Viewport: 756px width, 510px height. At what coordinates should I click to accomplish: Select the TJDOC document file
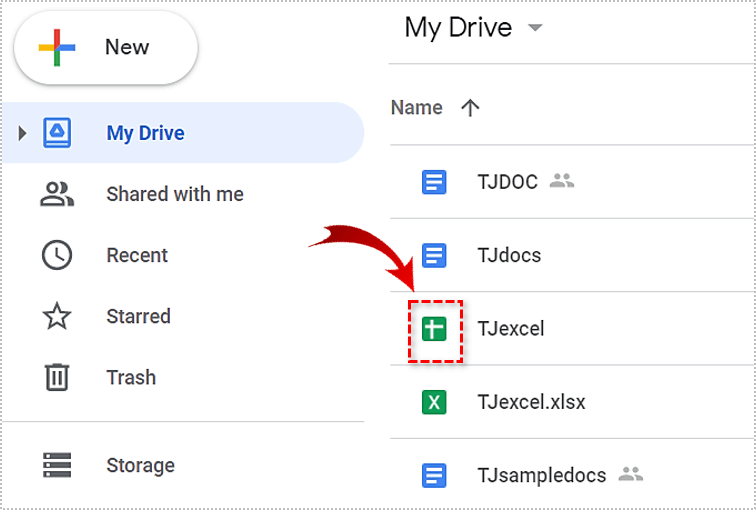[x=508, y=182]
